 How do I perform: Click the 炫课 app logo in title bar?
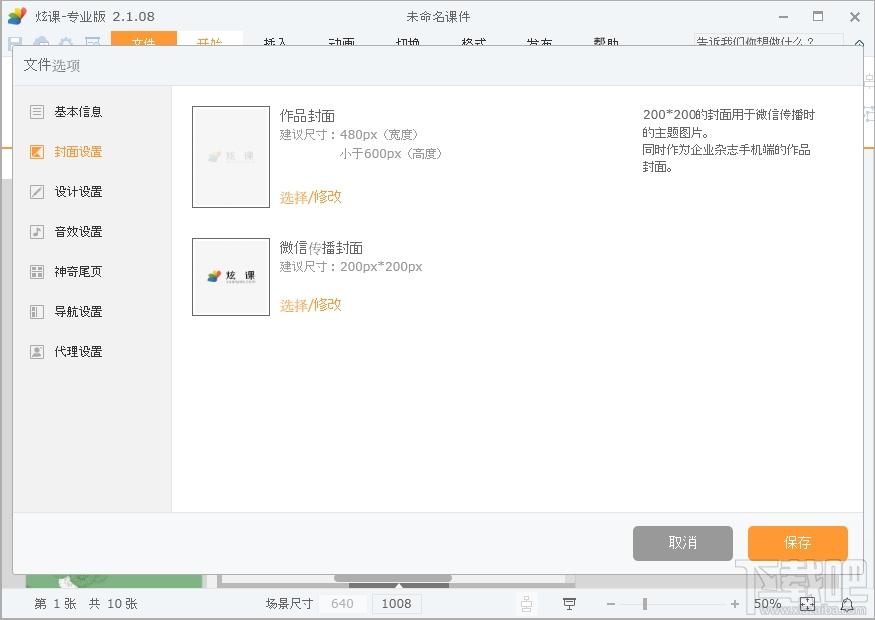[x=17, y=16]
